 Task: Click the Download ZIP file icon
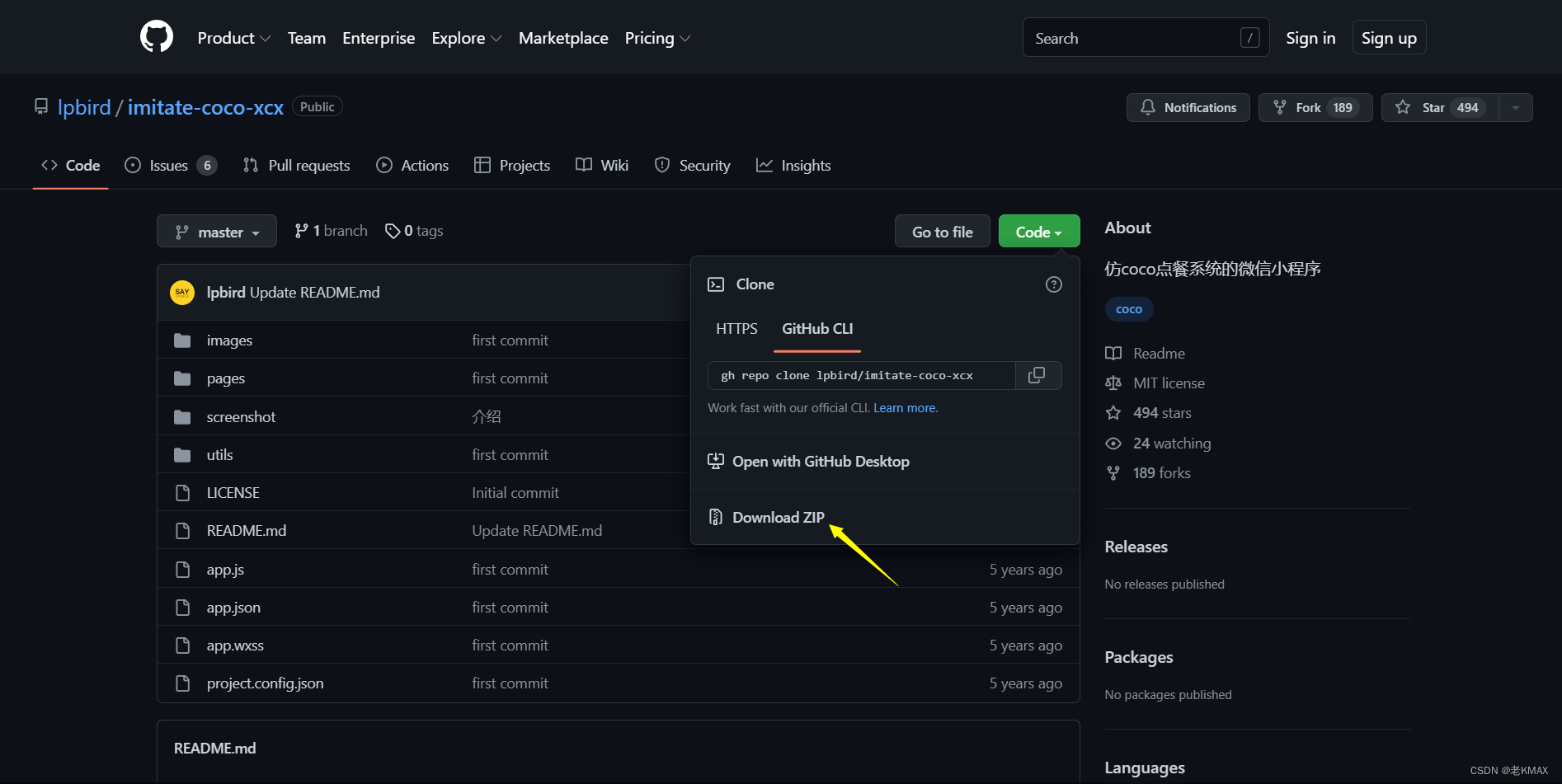click(716, 518)
